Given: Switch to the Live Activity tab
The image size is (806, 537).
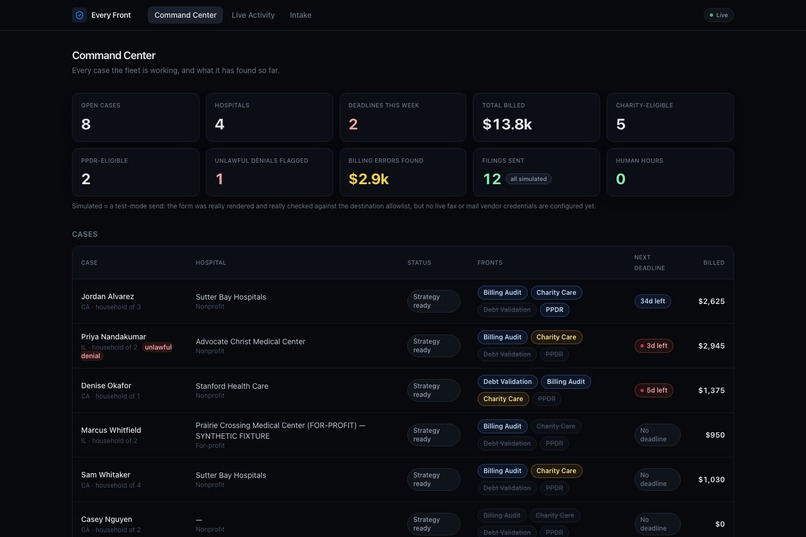Looking at the screenshot, I should 253,15.
